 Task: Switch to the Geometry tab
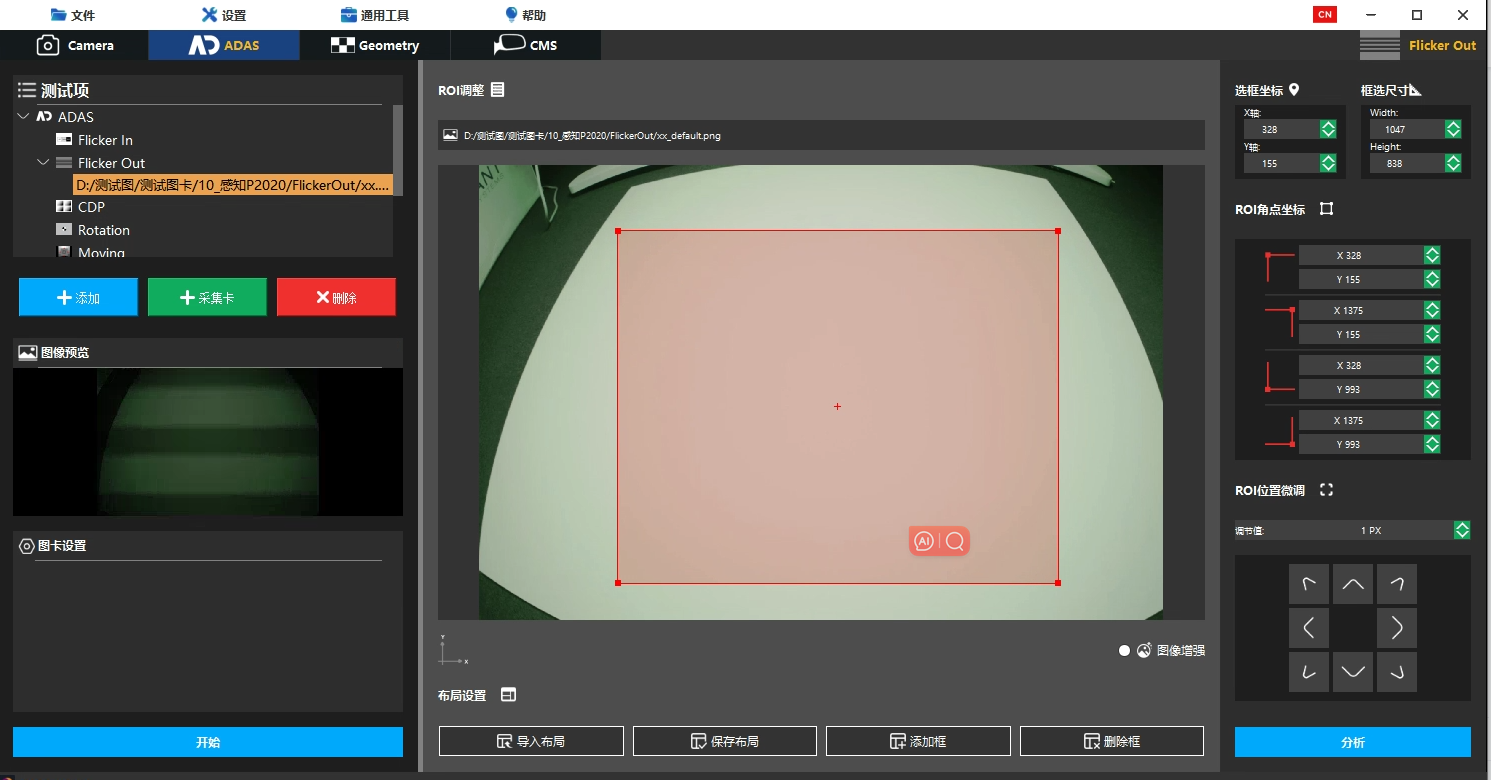[x=375, y=45]
